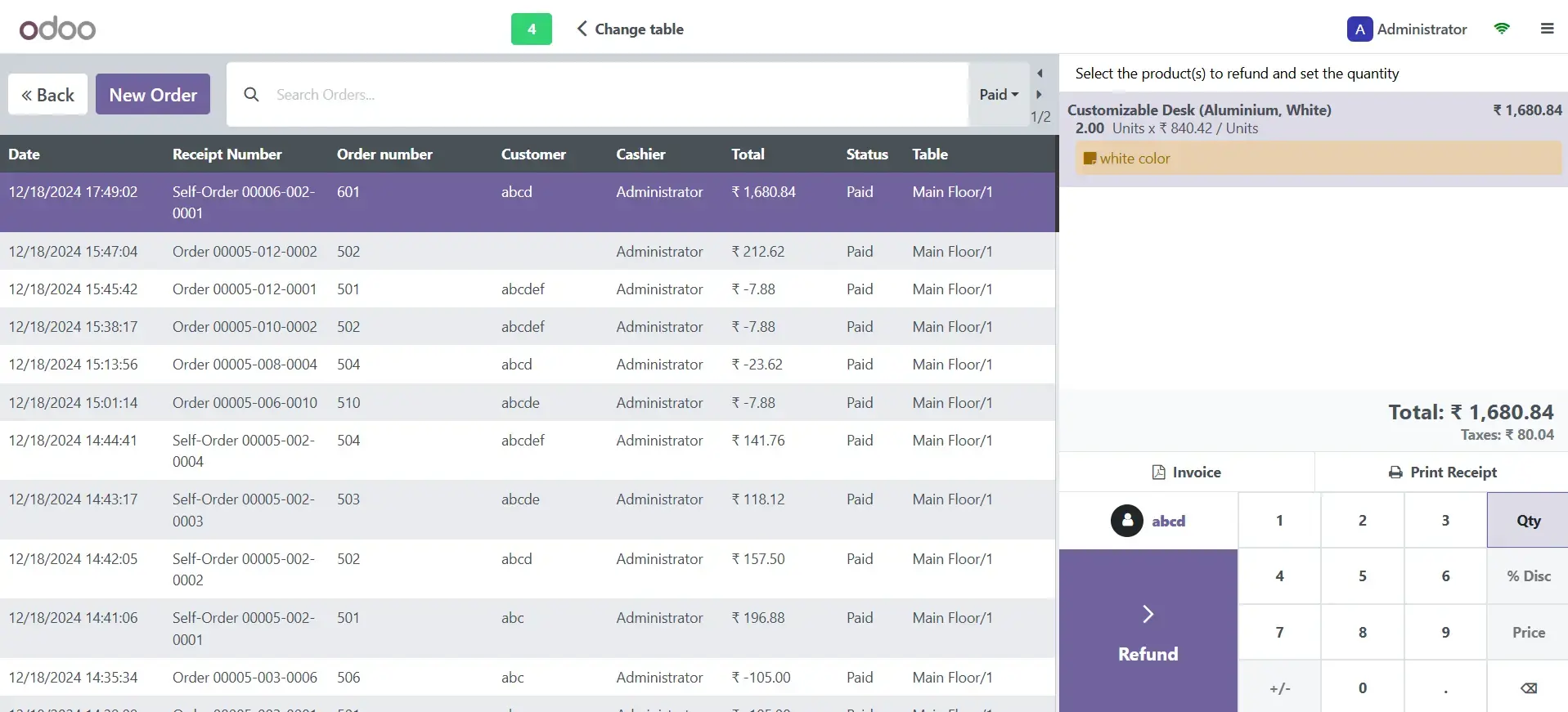Go to previous orders page arrow
Viewport: 1568px width, 712px height.
(x=1040, y=74)
